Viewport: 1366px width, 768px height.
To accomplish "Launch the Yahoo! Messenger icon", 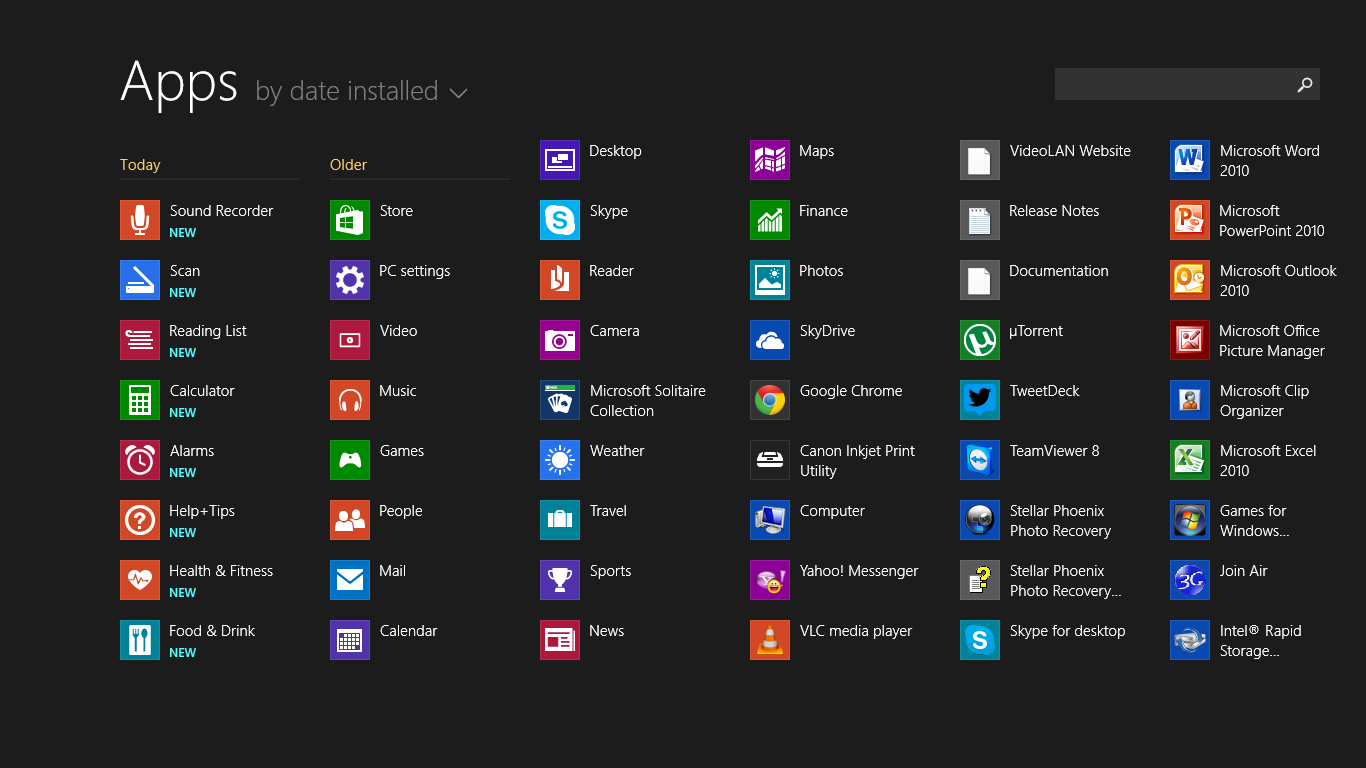I will pos(770,580).
